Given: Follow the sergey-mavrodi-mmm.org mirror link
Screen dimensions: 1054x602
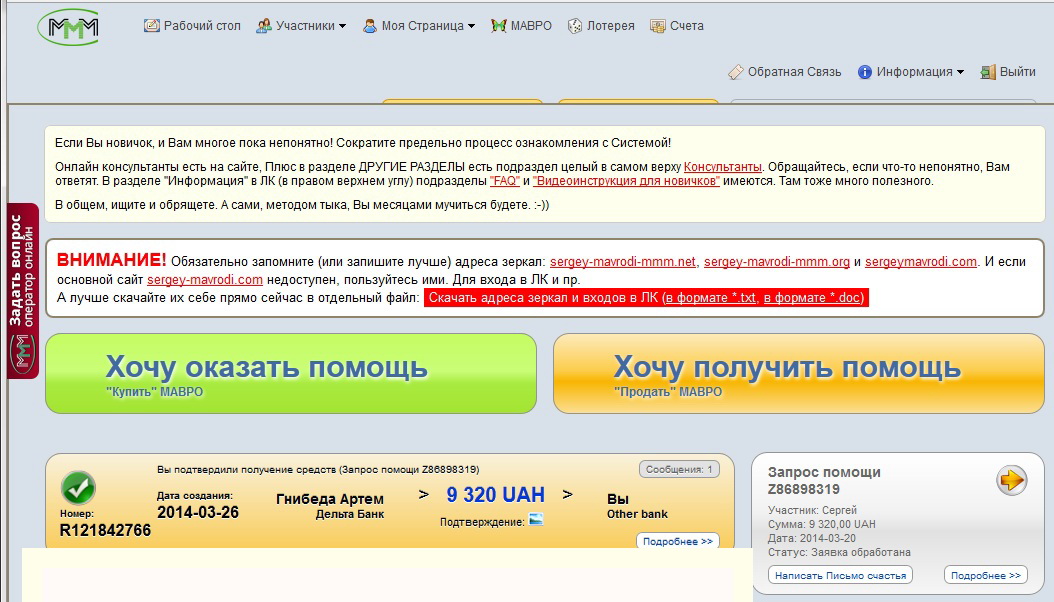Looking at the screenshot, I should point(776,261).
